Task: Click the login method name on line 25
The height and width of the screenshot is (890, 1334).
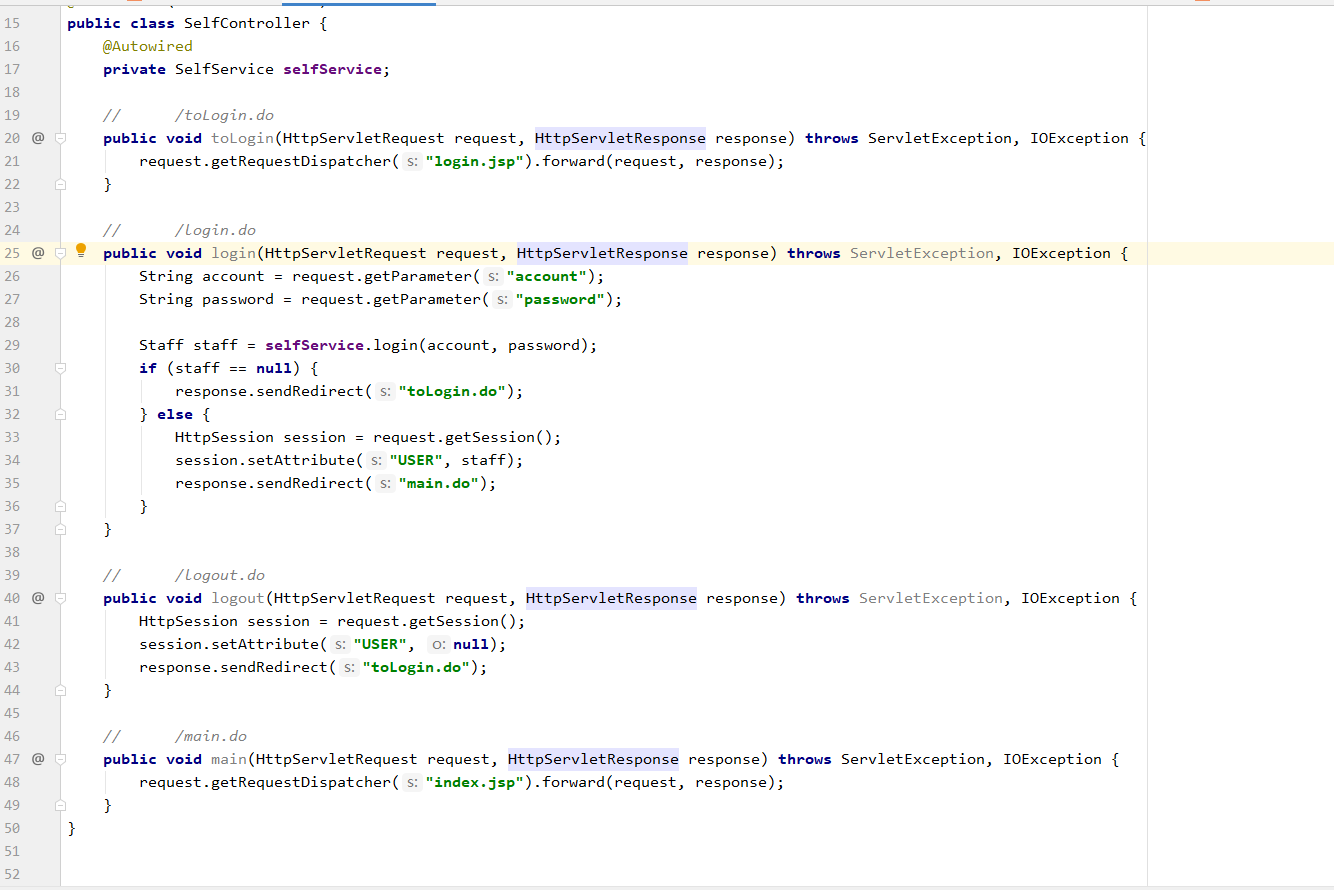Action: click(x=233, y=253)
